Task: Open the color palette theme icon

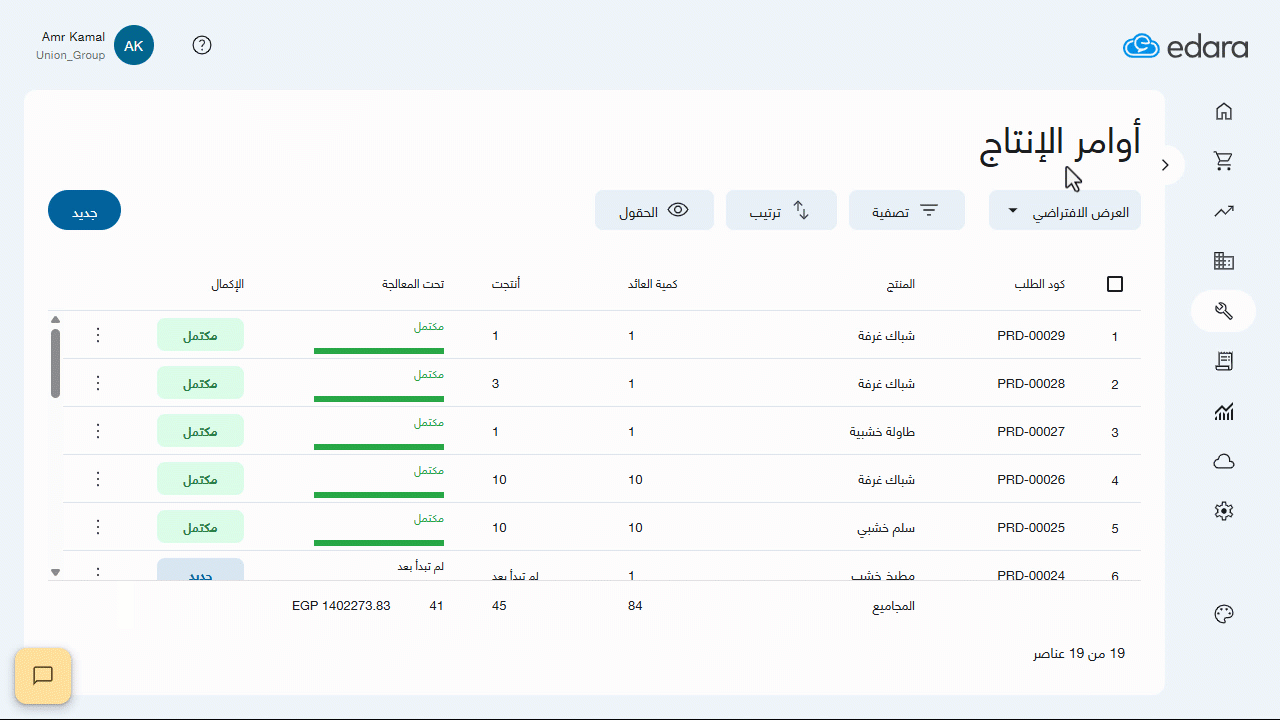Action: pyautogui.click(x=1223, y=614)
